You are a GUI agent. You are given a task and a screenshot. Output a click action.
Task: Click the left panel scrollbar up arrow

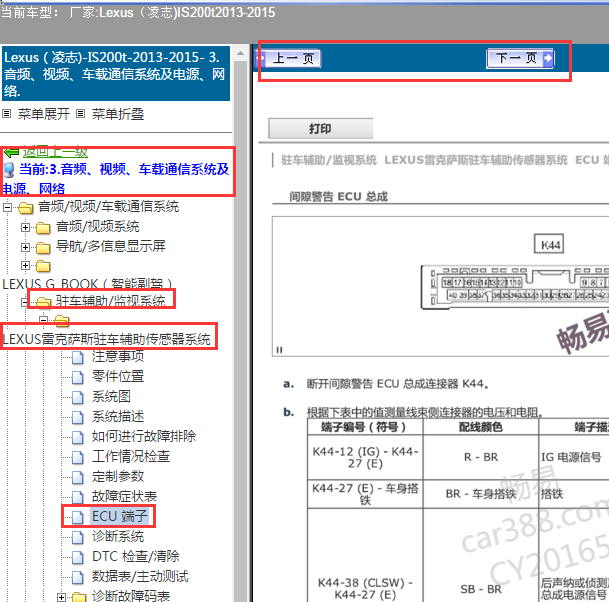pos(240,53)
